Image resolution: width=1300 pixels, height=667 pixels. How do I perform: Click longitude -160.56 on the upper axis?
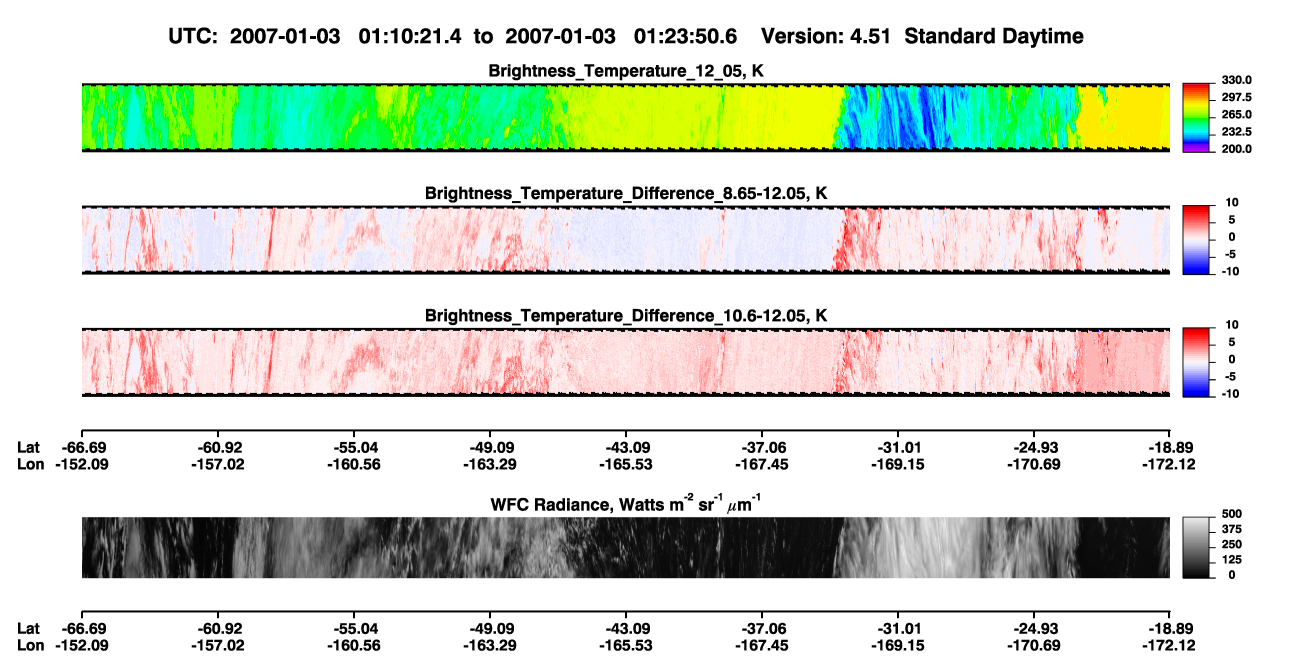pyautogui.click(x=353, y=464)
